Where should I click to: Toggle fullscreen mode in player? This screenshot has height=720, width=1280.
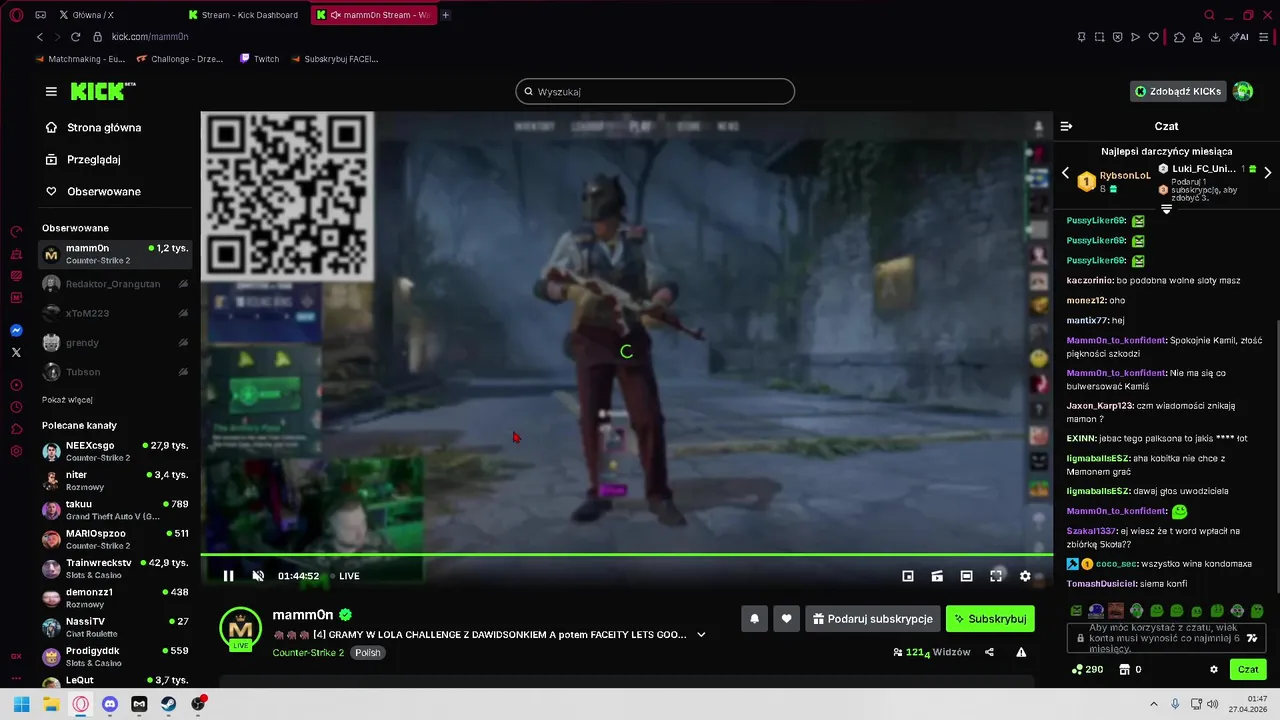coord(996,576)
